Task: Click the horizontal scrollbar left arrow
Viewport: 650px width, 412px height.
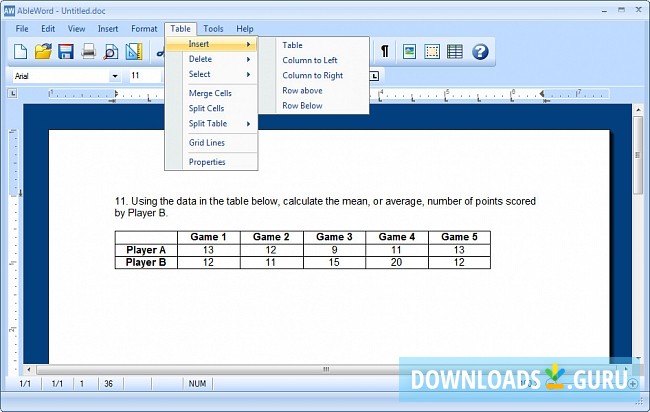Action: click(29, 369)
